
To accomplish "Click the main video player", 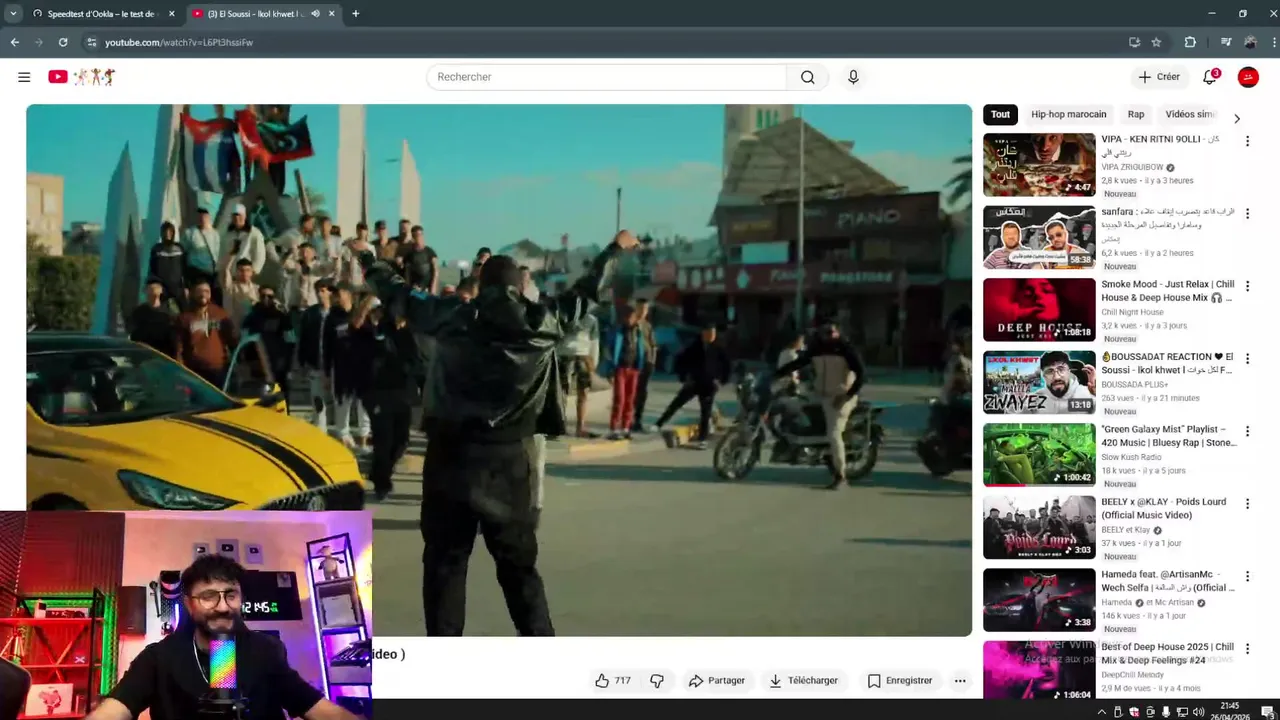I will [x=498, y=370].
